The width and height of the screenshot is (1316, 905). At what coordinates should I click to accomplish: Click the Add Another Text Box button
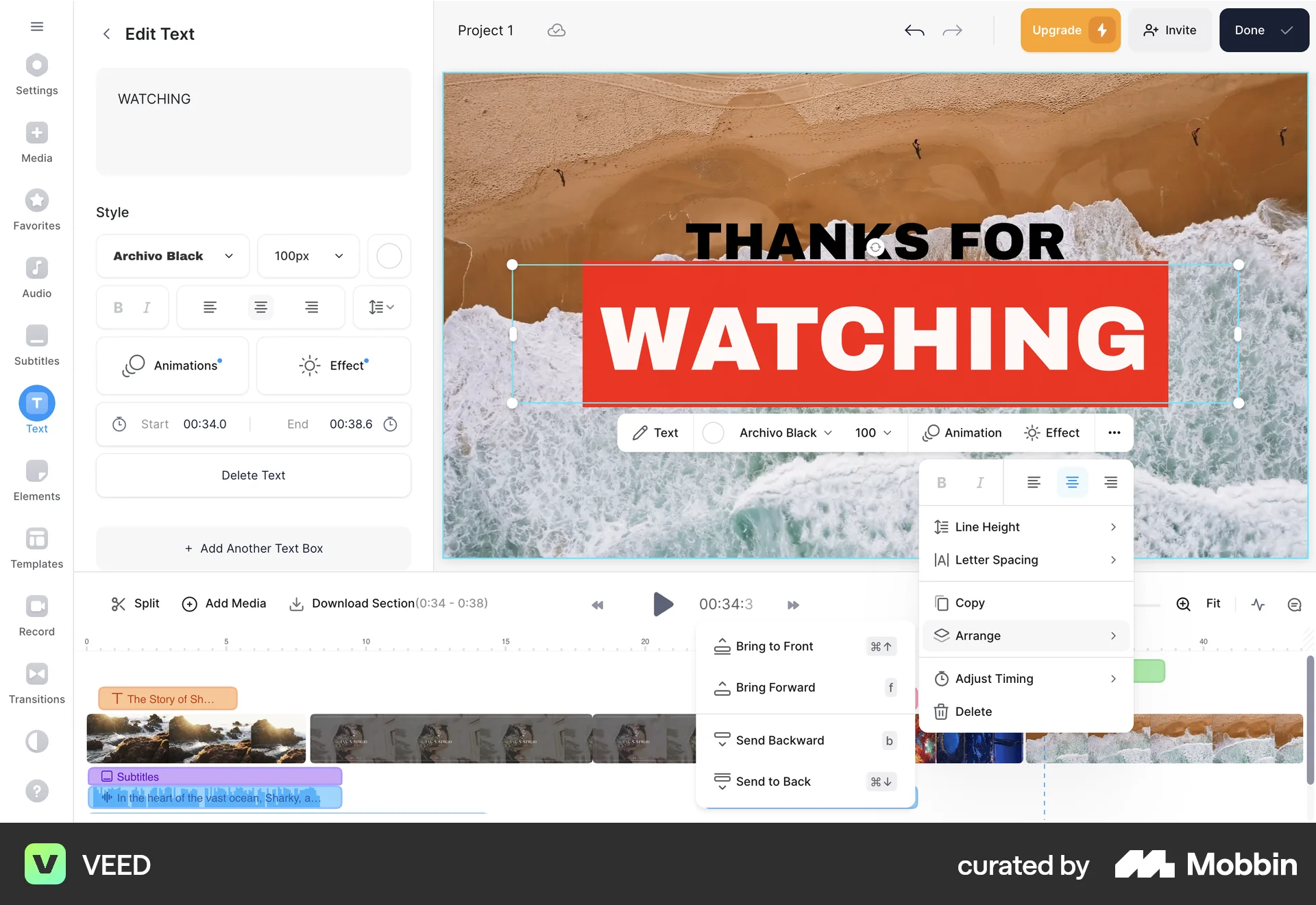[x=253, y=548]
